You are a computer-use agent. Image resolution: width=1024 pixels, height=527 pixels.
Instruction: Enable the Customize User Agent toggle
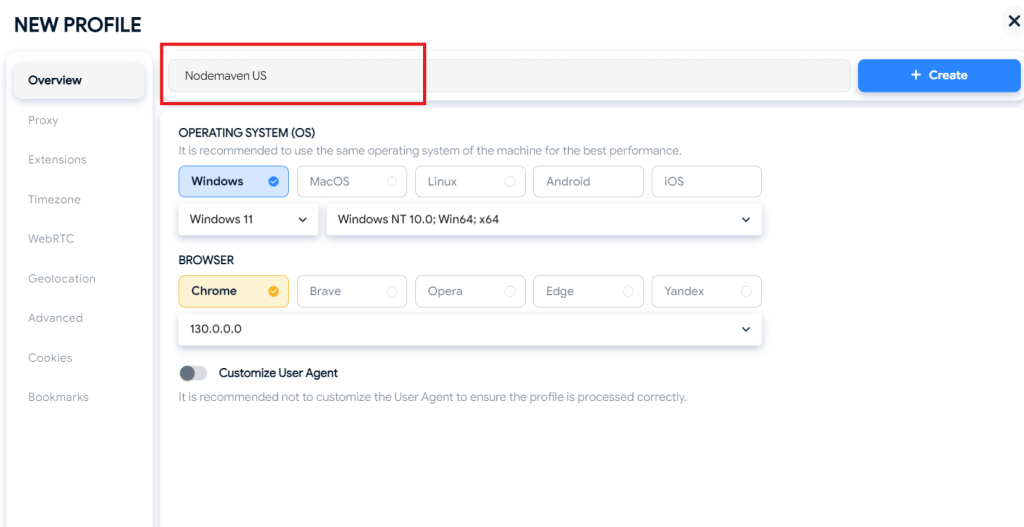click(193, 373)
